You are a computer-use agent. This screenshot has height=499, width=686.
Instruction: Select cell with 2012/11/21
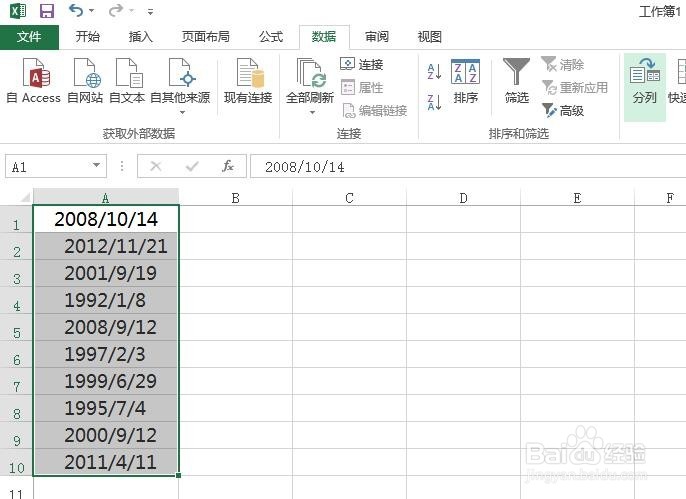click(106, 246)
